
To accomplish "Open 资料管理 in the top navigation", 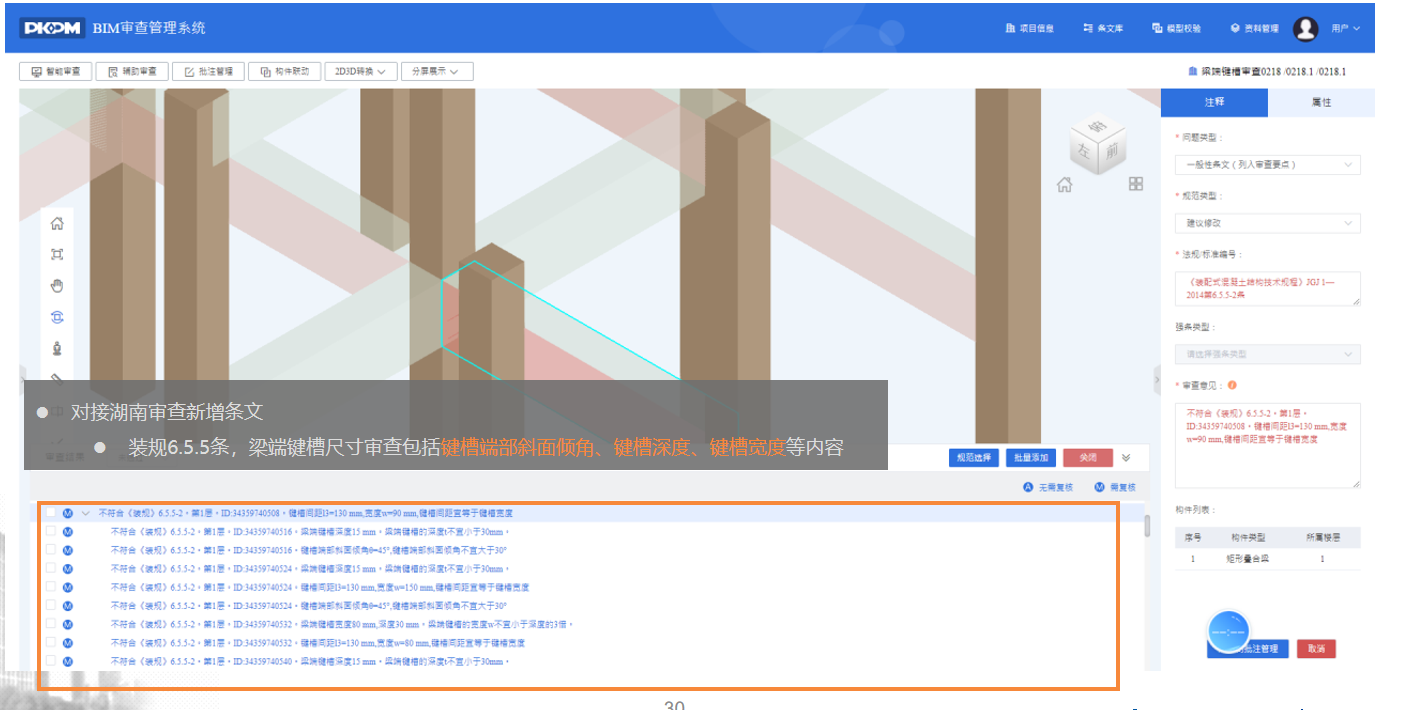I will click(x=1255, y=28).
